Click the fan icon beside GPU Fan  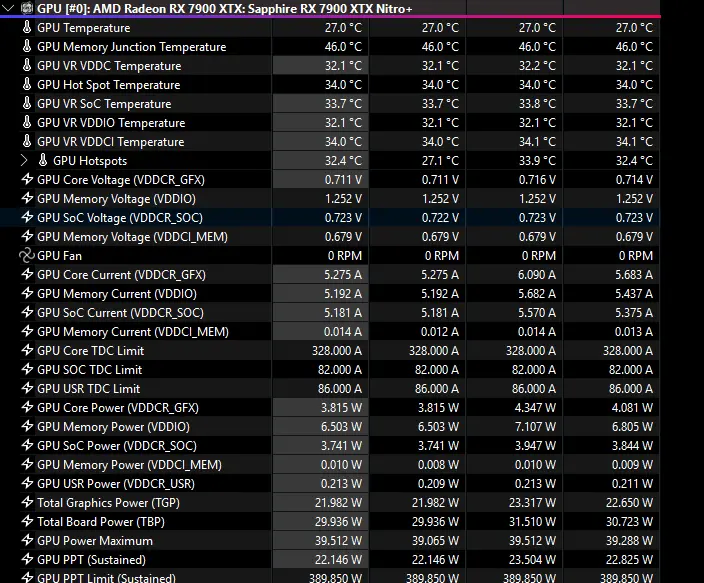pyautogui.click(x=27, y=255)
